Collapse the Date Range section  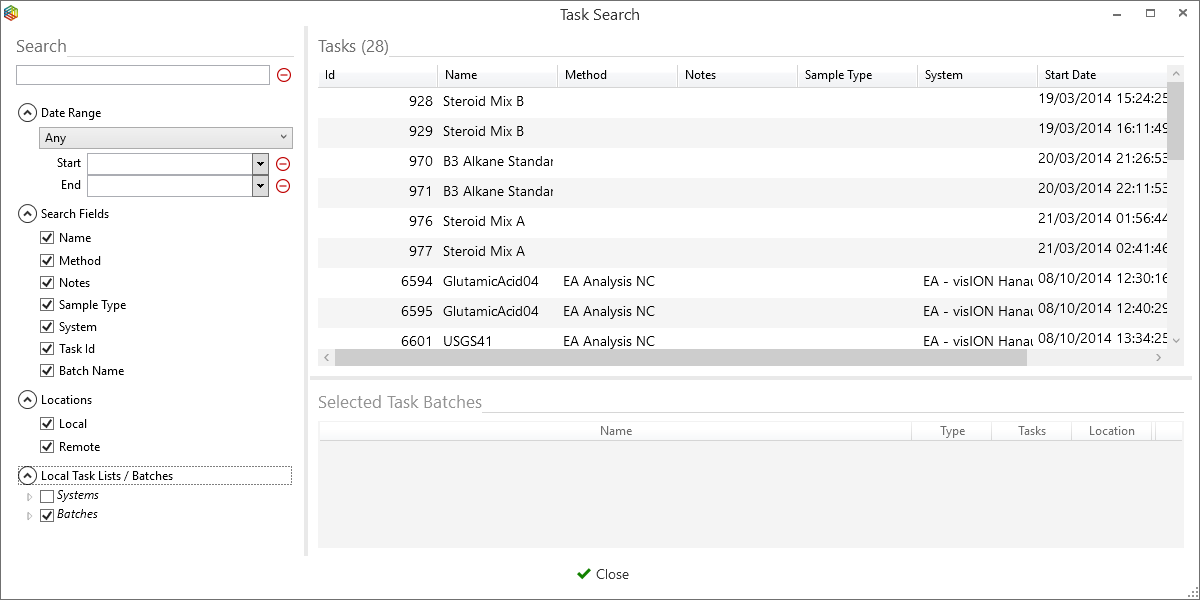27,113
